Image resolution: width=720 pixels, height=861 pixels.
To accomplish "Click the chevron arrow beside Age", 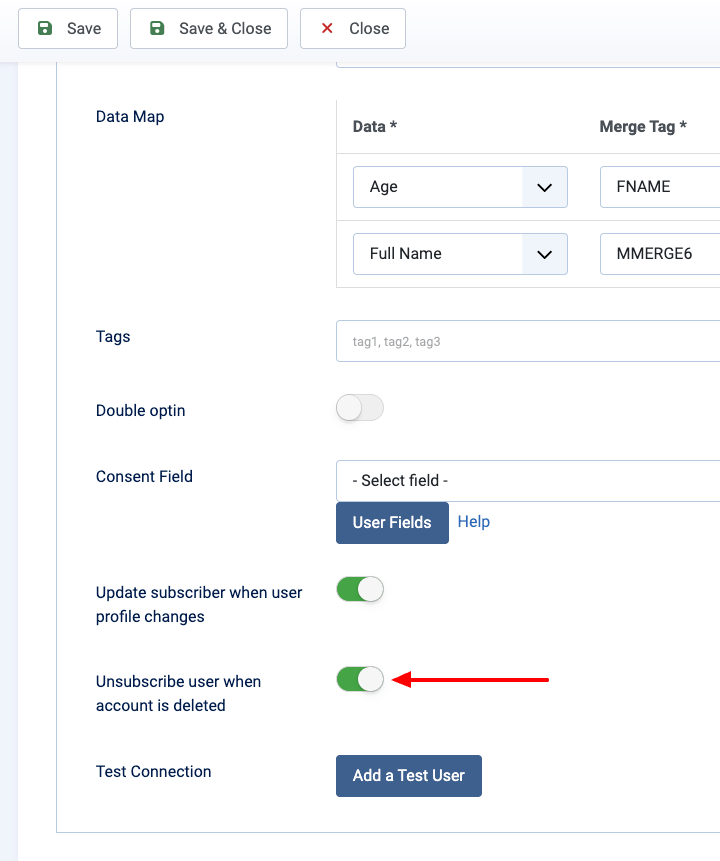I will pyautogui.click(x=545, y=187).
